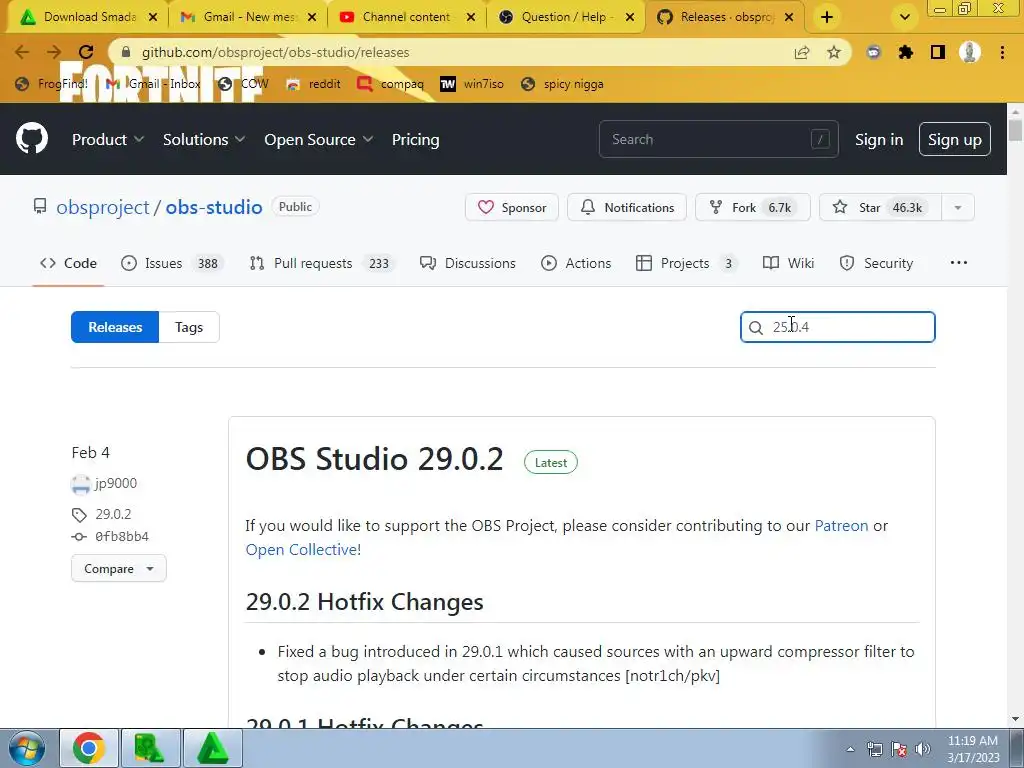Open the Pricing page
Viewport: 1024px width, 768px height.
coord(415,139)
